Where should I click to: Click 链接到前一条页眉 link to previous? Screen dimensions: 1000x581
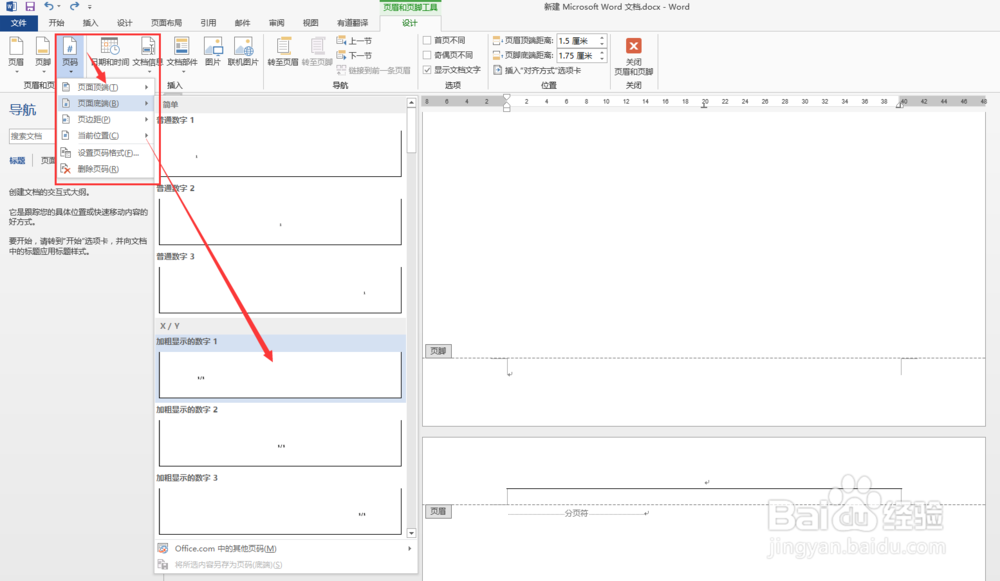pos(374,70)
